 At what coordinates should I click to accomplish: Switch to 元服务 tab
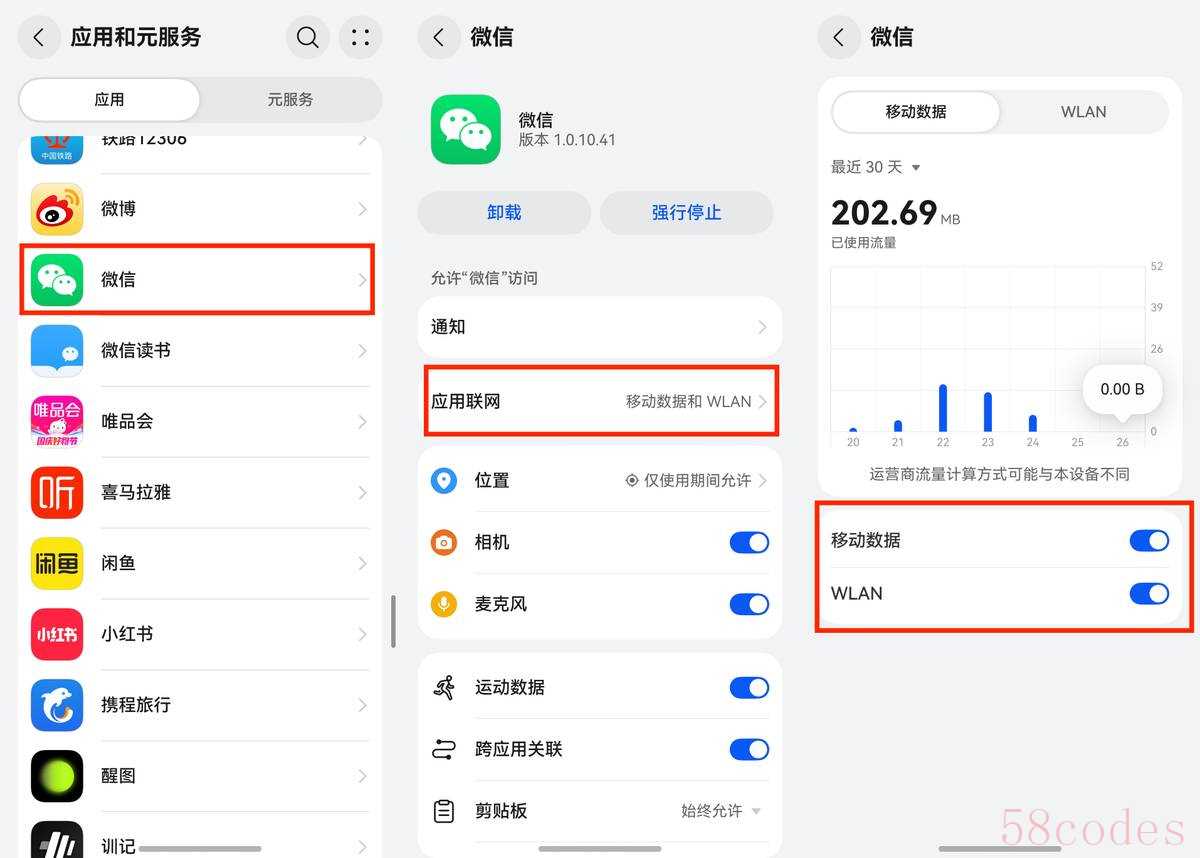(290, 100)
